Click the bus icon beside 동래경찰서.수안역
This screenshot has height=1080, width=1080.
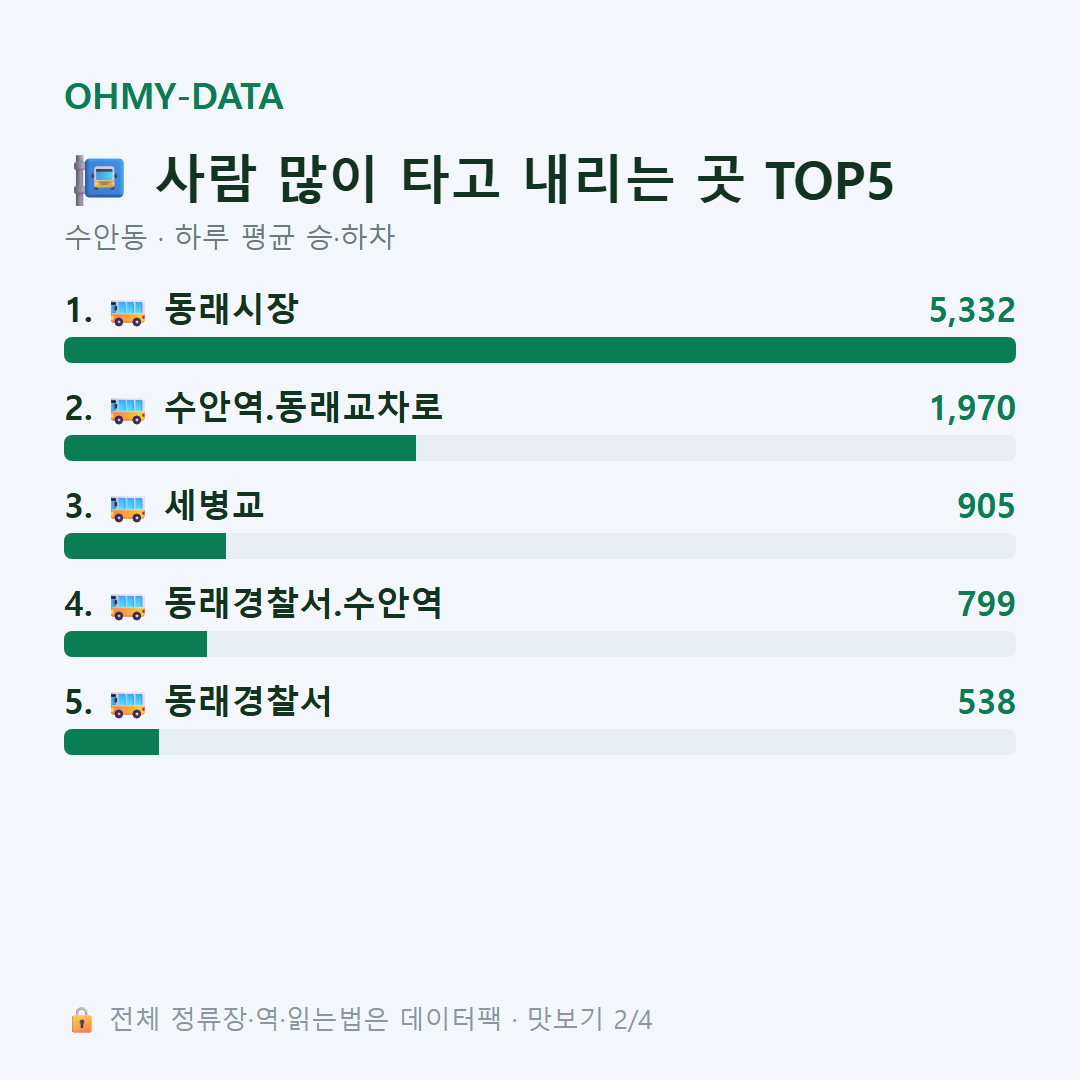point(127,606)
